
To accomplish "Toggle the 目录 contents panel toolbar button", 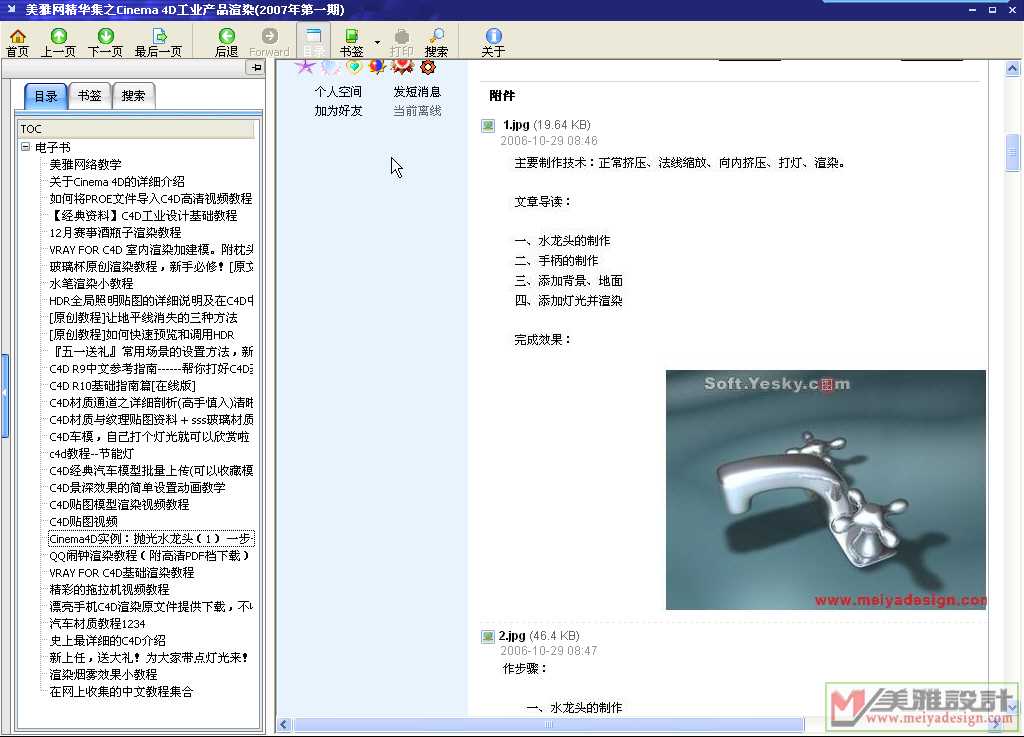I will pyautogui.click(x=313, y=42).
